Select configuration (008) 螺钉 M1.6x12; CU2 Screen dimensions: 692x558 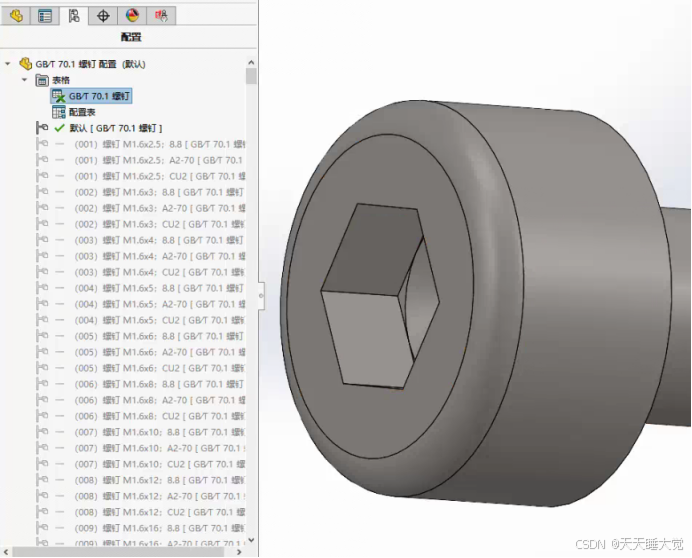coord(160,512)
